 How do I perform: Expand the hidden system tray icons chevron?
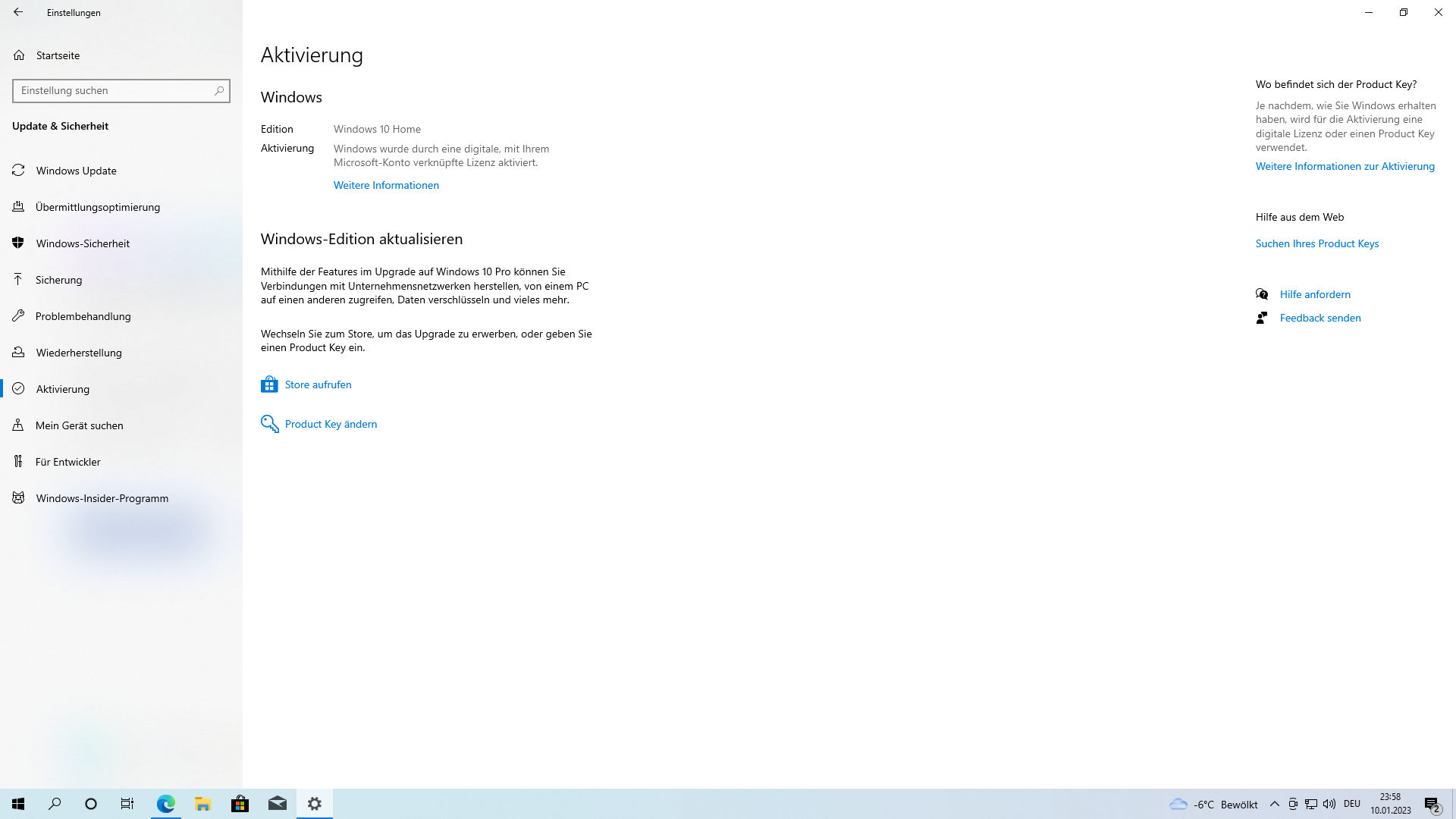(x=1274, y=804)
